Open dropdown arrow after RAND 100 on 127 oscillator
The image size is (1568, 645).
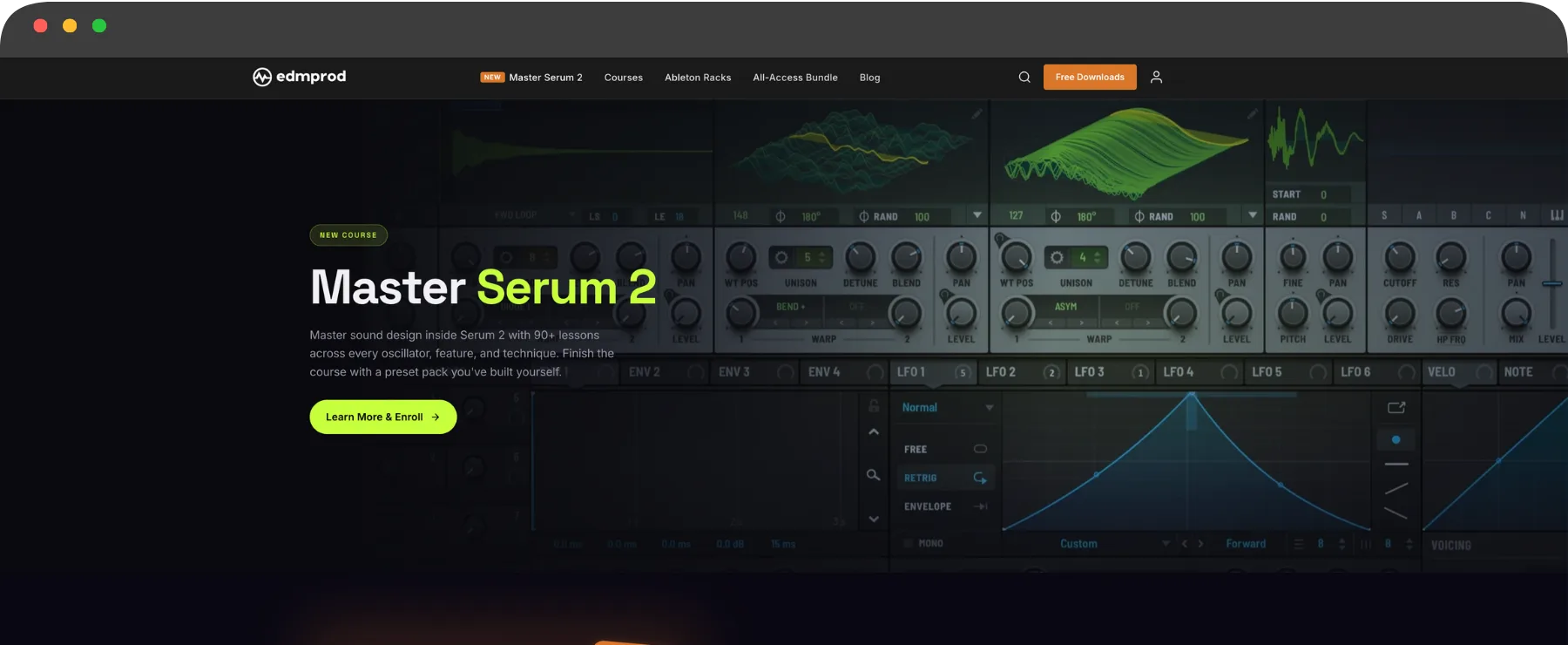[1253, 215]
